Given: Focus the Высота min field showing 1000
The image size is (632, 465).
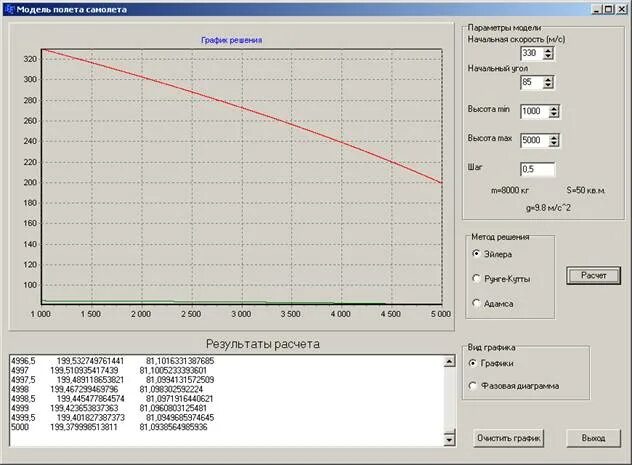Looking at the screenshot, I should click(x=534, y=111).
